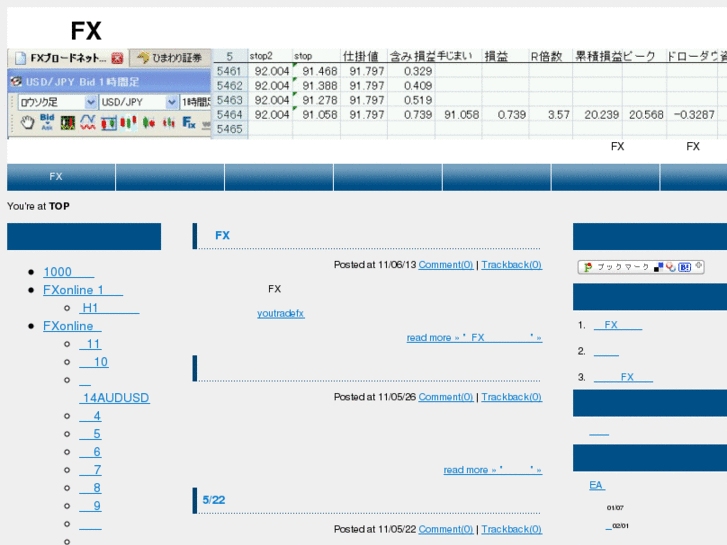Open Trackback(0) for the 11/05/22 post
The height and width of the screenshot is (545, 727).
point(511,529)
